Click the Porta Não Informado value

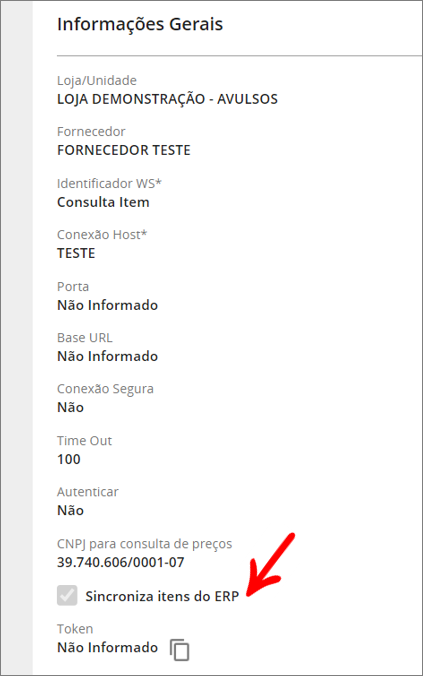point(107,305)
